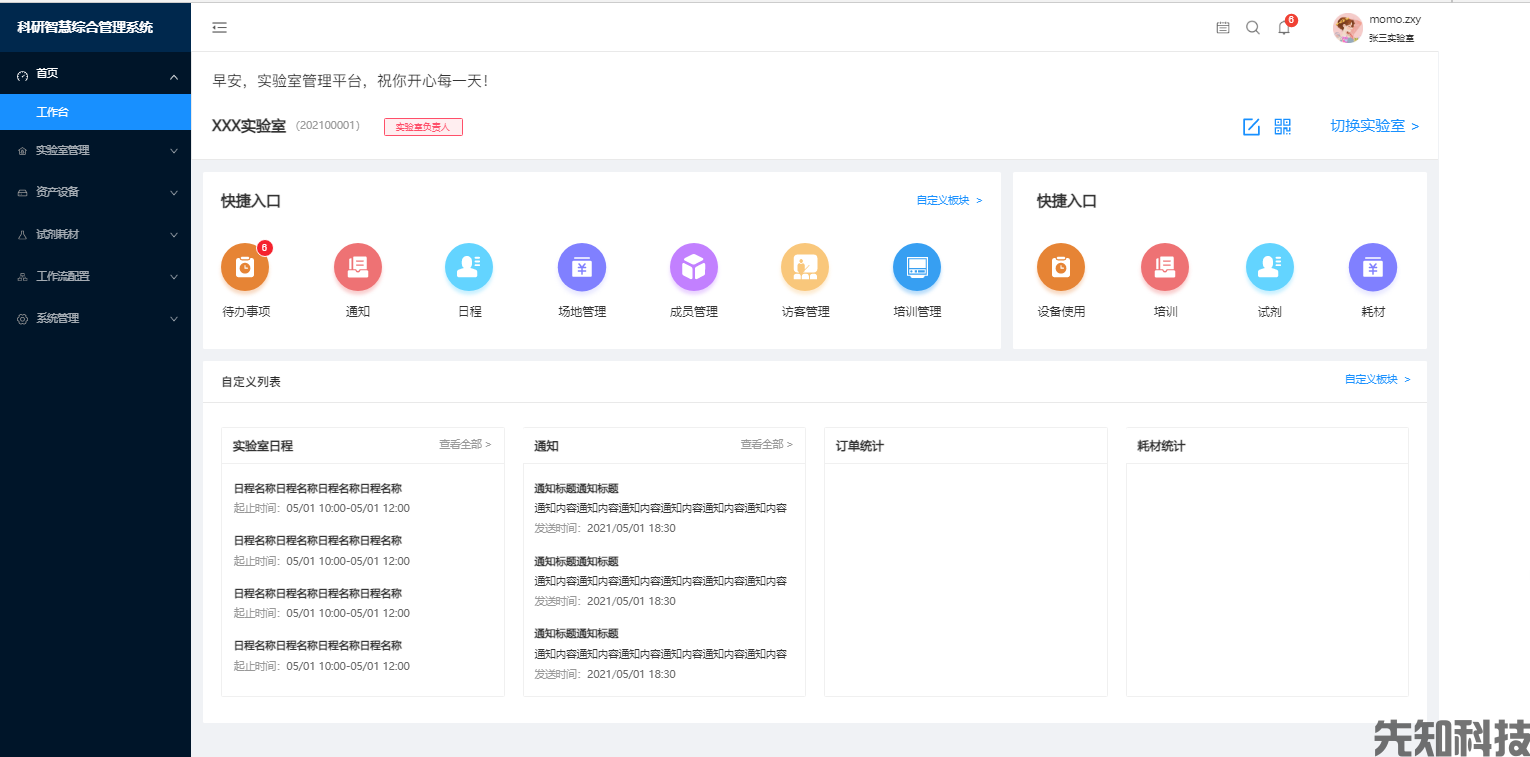The height and width of the screenshot is (757, 1530).
Task: Open the 日程 shortcut icon
Action: [x=469, y=267]
